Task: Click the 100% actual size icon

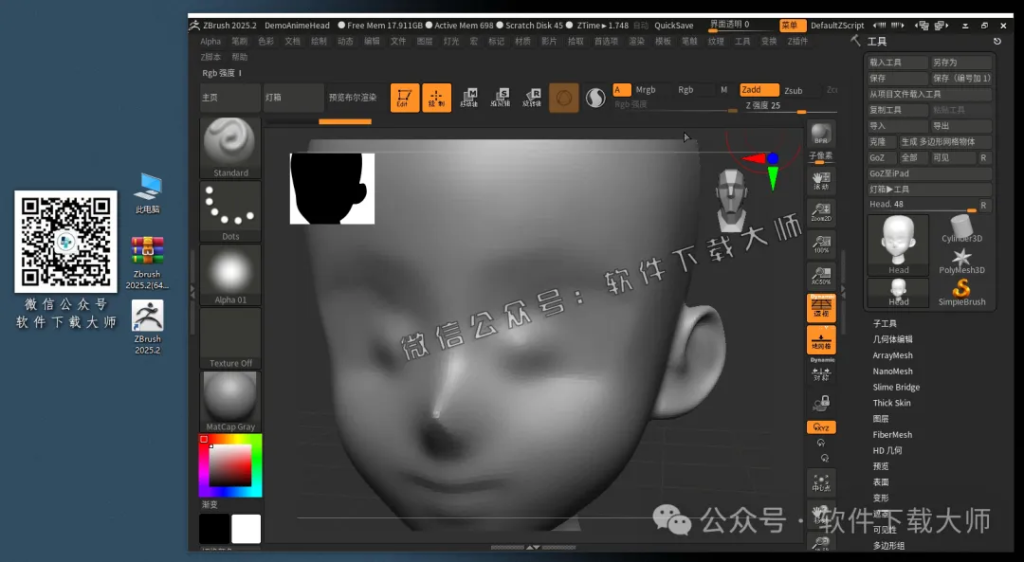Action: click(x=821, y=244)
